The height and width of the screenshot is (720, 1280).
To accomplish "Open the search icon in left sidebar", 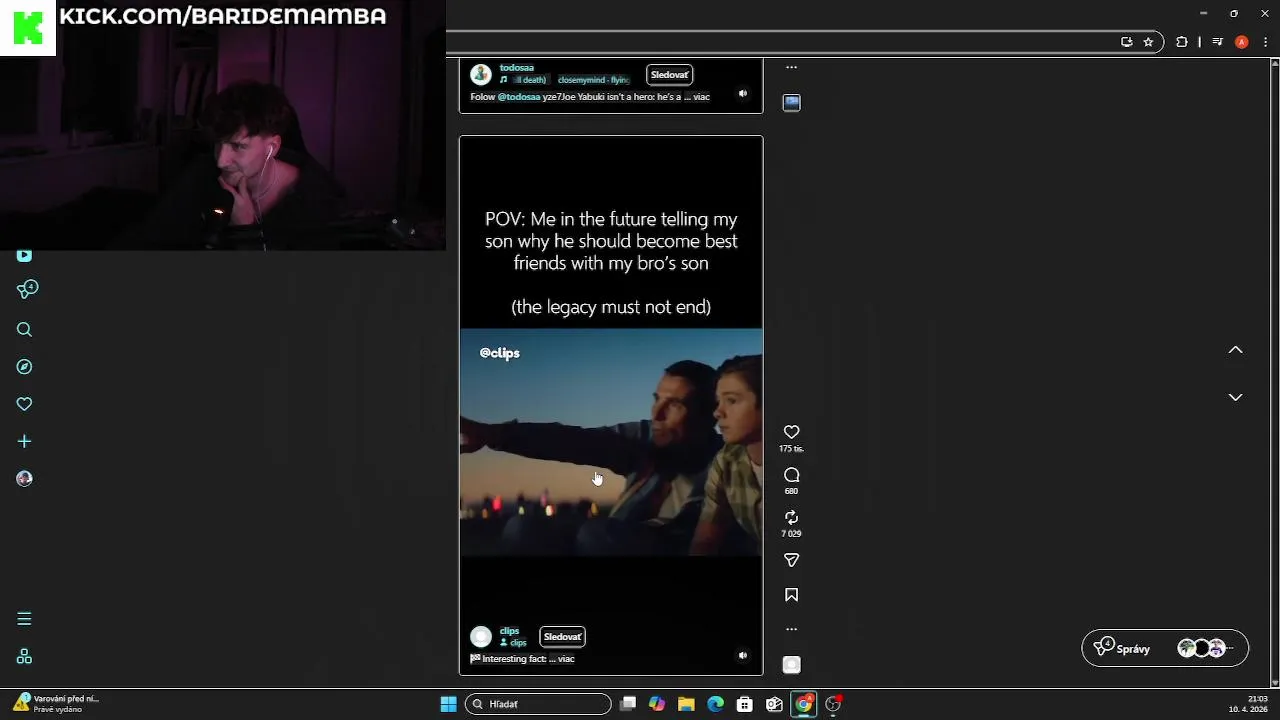I will click(x=24, y=330).
